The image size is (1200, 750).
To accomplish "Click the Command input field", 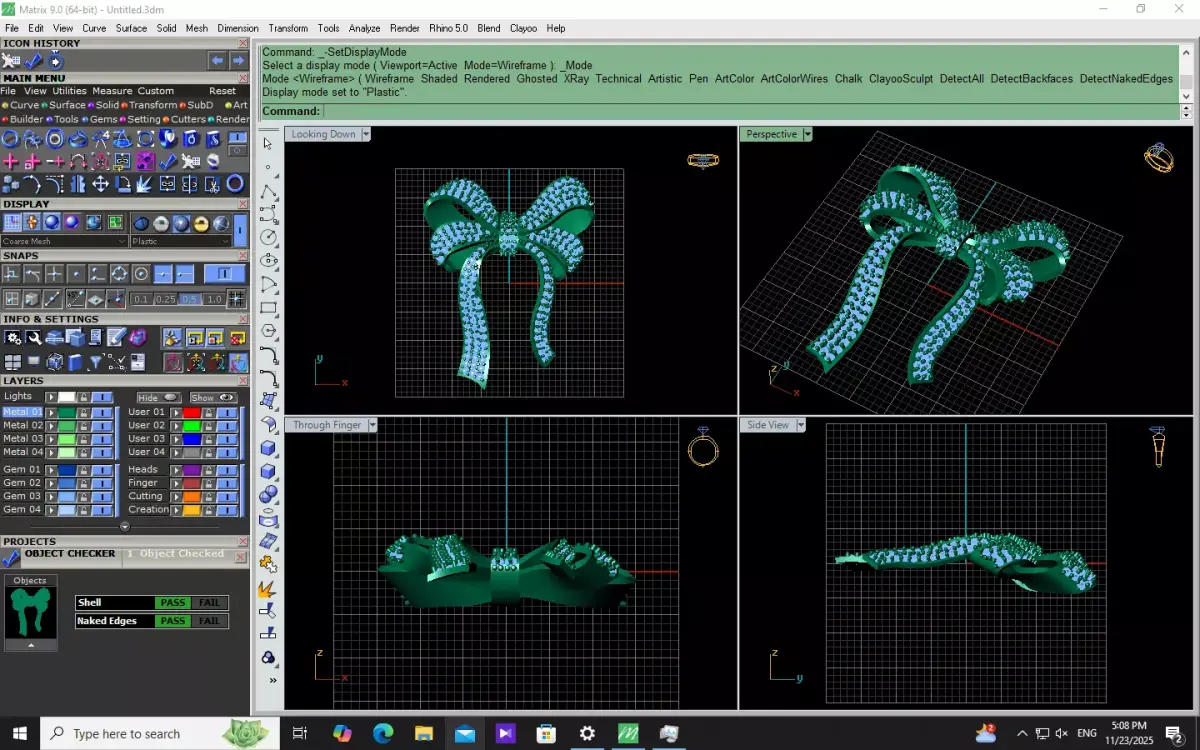I will (x=750, y=112).
